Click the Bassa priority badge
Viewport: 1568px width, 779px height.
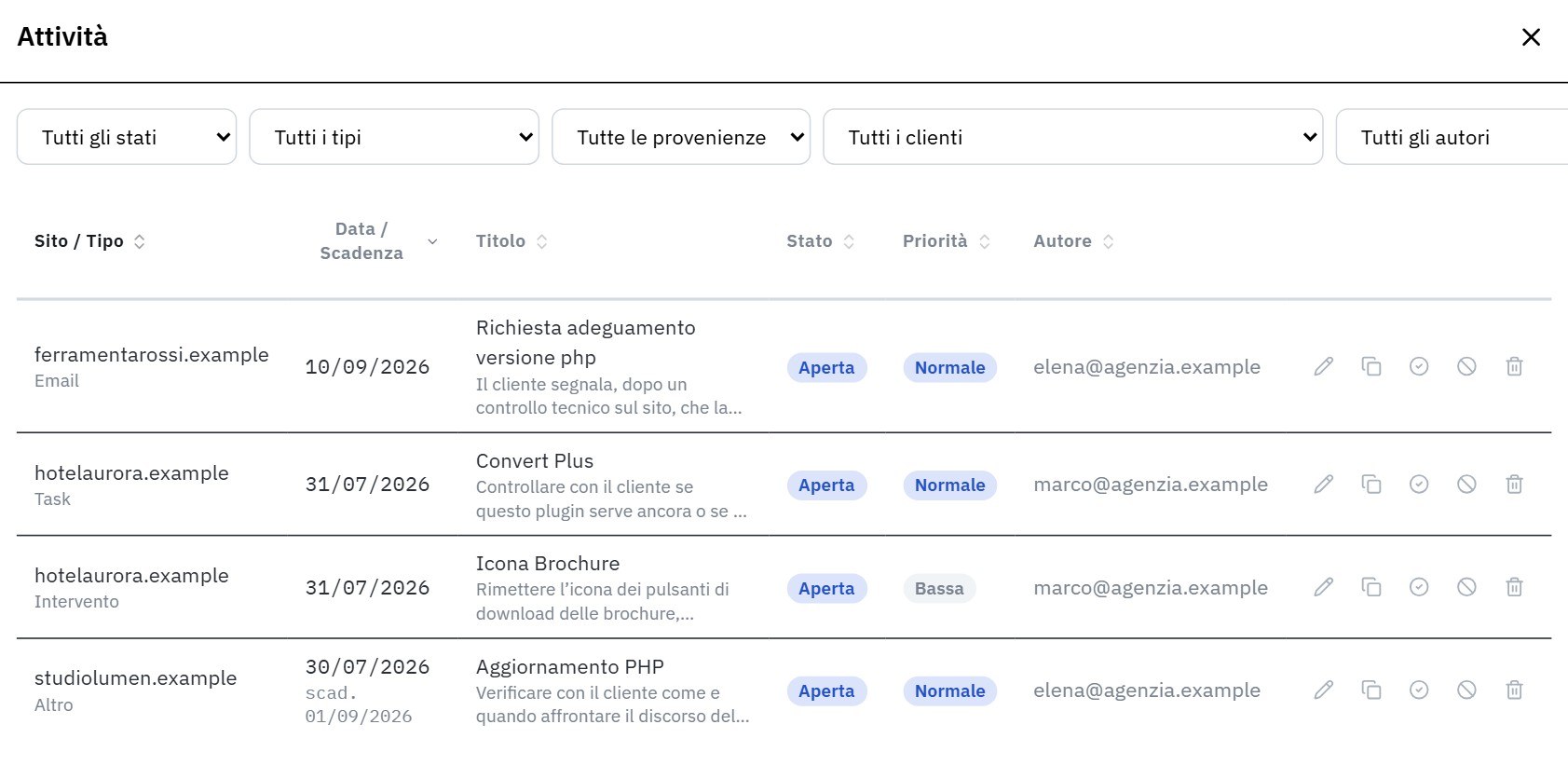[x=939, y=589]
